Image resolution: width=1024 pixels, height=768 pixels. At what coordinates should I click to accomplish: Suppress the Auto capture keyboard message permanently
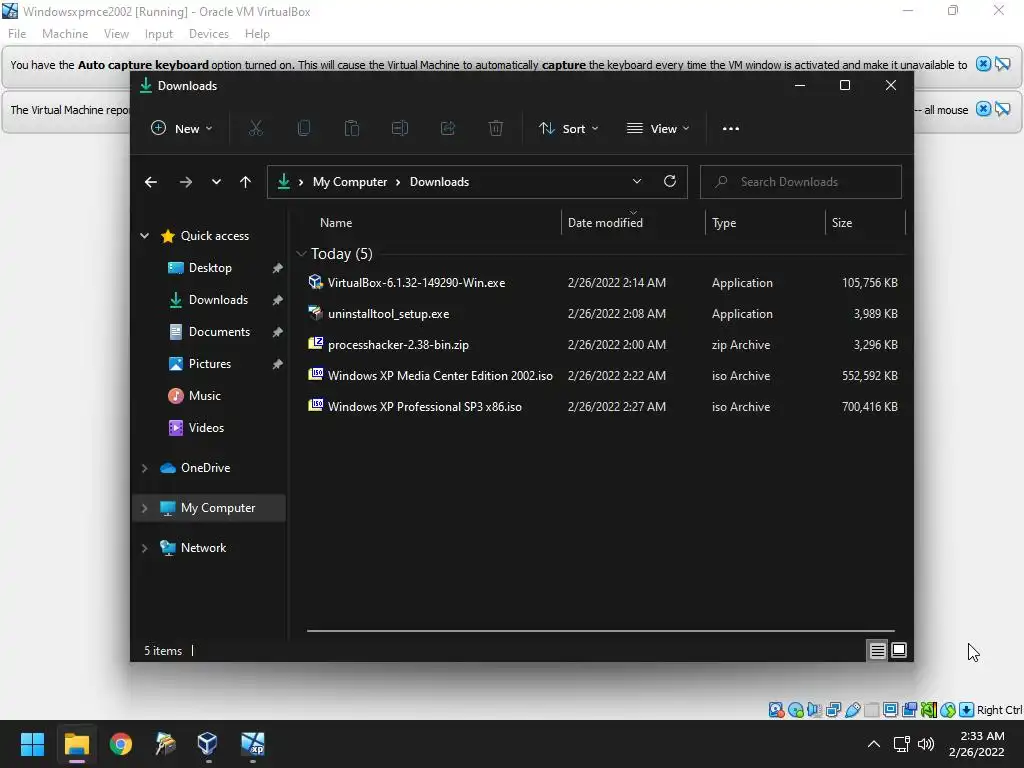(x=1002, y=64)
